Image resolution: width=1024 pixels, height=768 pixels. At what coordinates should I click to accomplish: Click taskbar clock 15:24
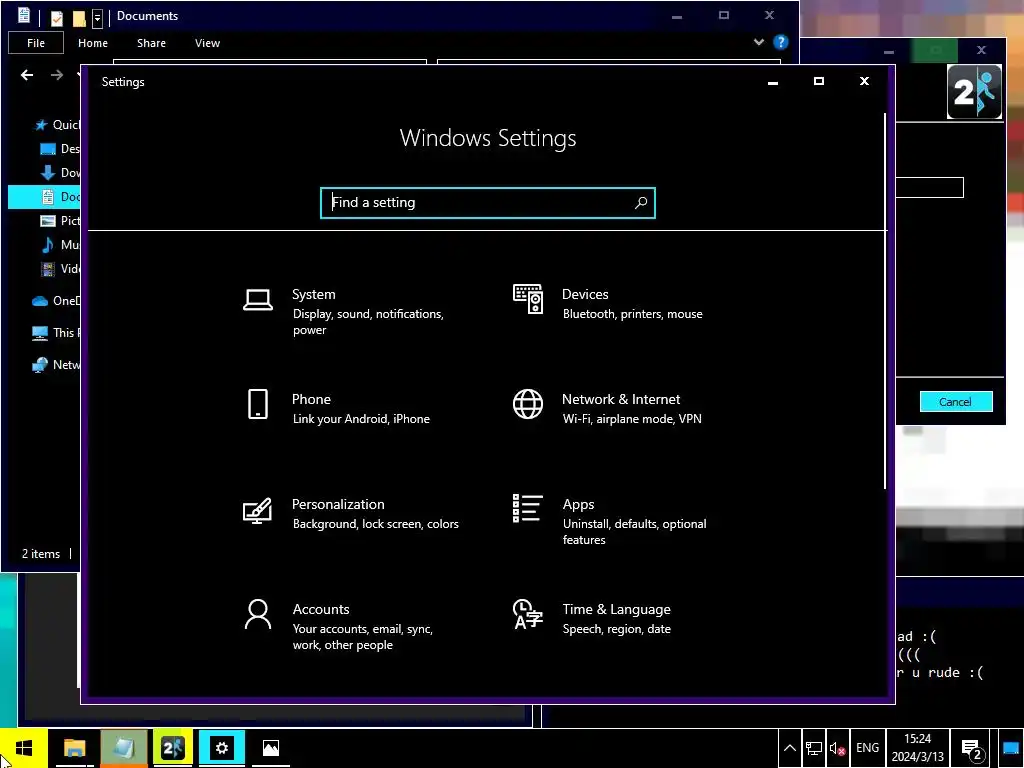[918, 739]
